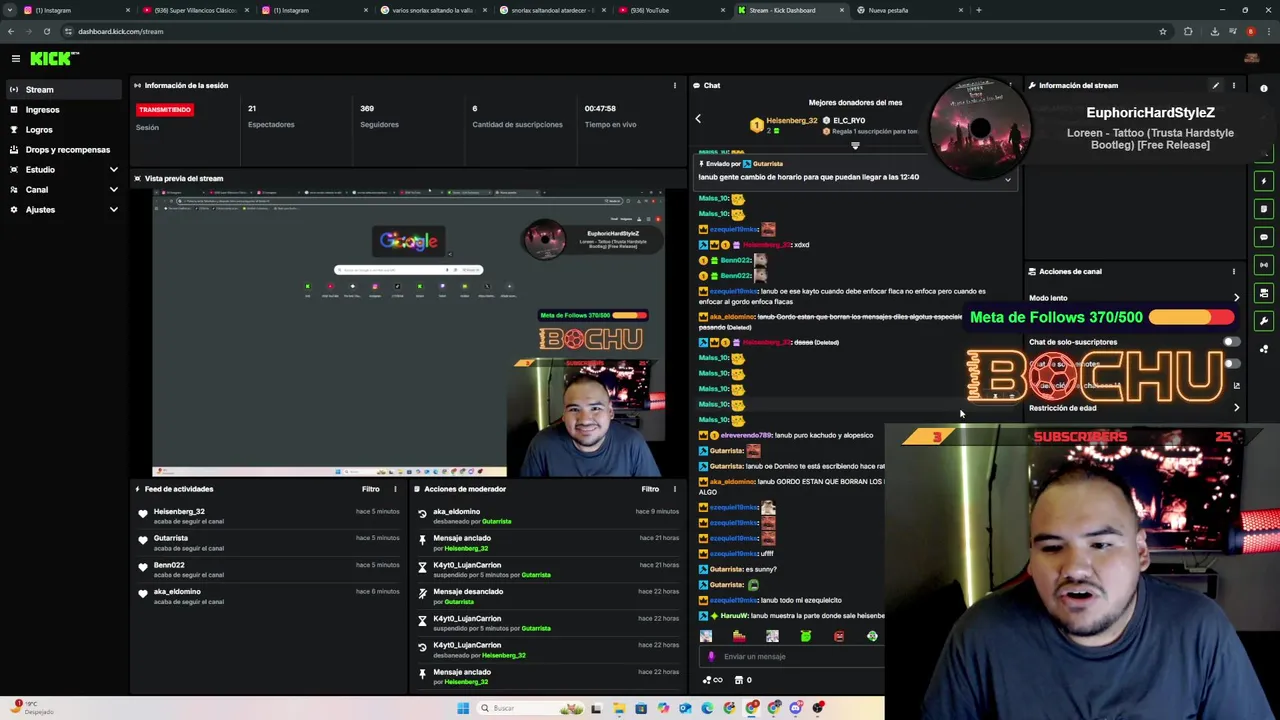Image resolution: width=1280 pixels, height=720 pixels.
Task: Collapse top donors panel with down handle
Action: tap(855, 146)
